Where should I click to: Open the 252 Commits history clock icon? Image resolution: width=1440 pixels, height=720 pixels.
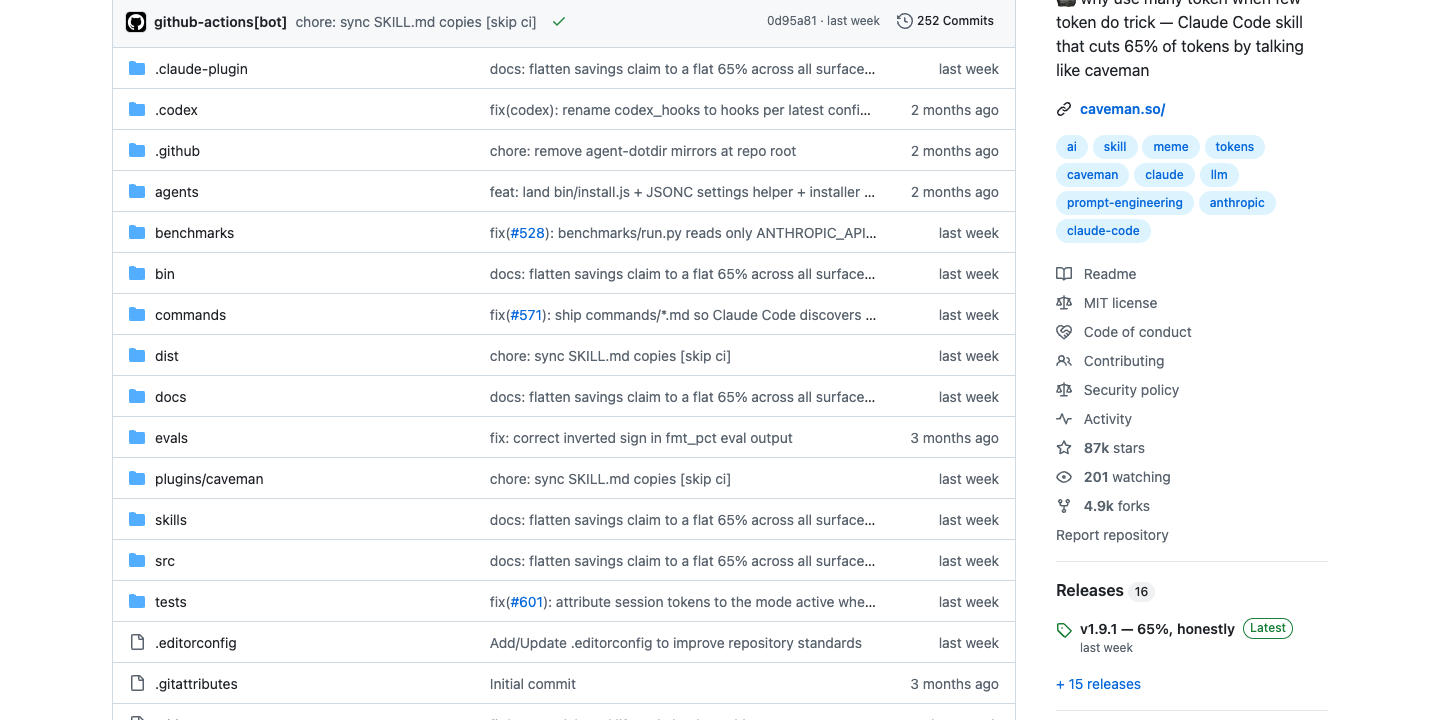905,21
